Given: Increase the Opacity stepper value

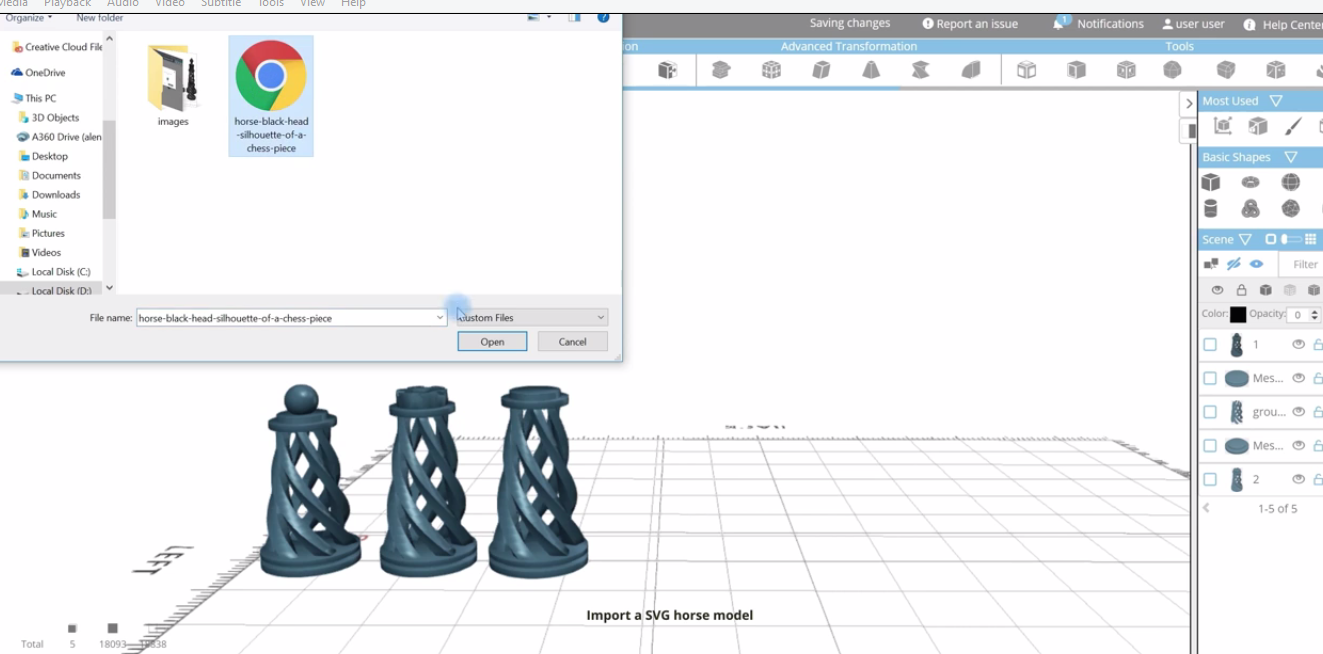Looking at the screenshot, I should pos(1315,310).
